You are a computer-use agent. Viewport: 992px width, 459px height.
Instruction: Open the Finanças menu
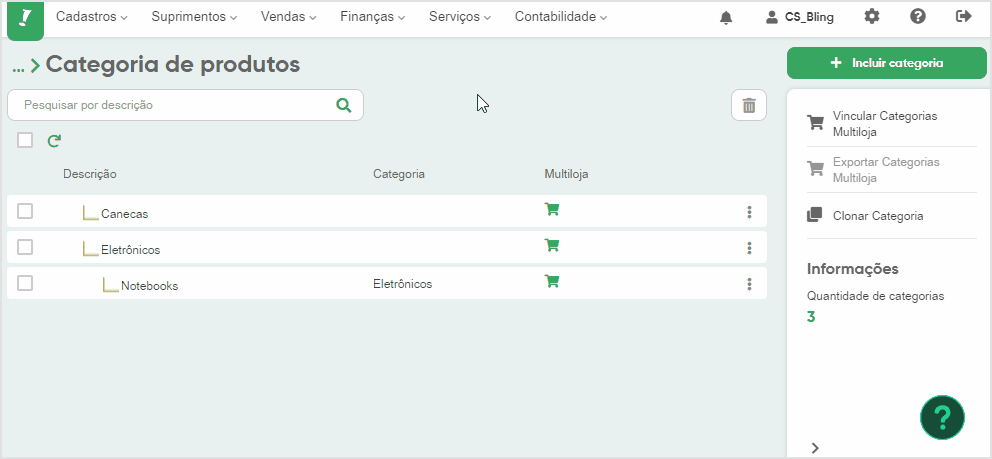pos(373,17)
